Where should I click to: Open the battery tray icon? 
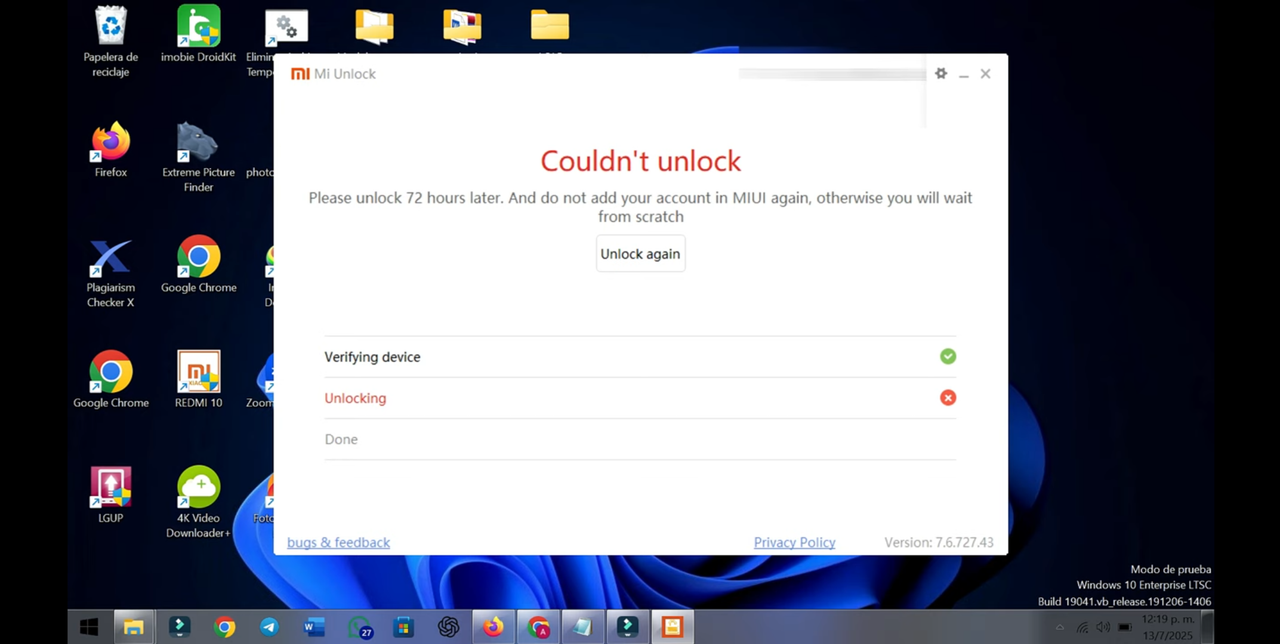click(1125, 627)
